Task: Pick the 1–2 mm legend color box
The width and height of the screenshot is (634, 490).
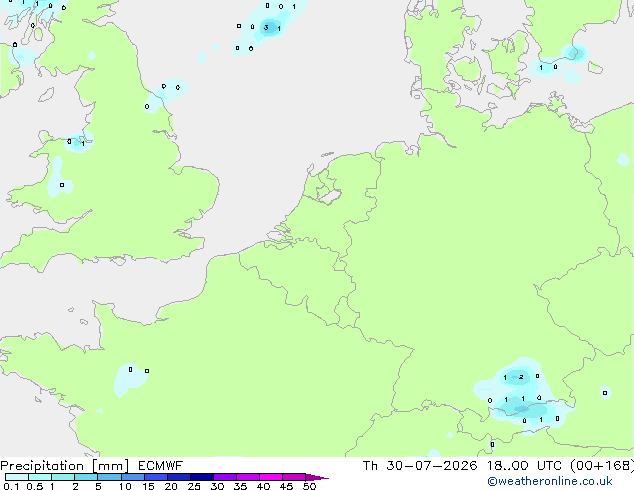Action: 63,477
